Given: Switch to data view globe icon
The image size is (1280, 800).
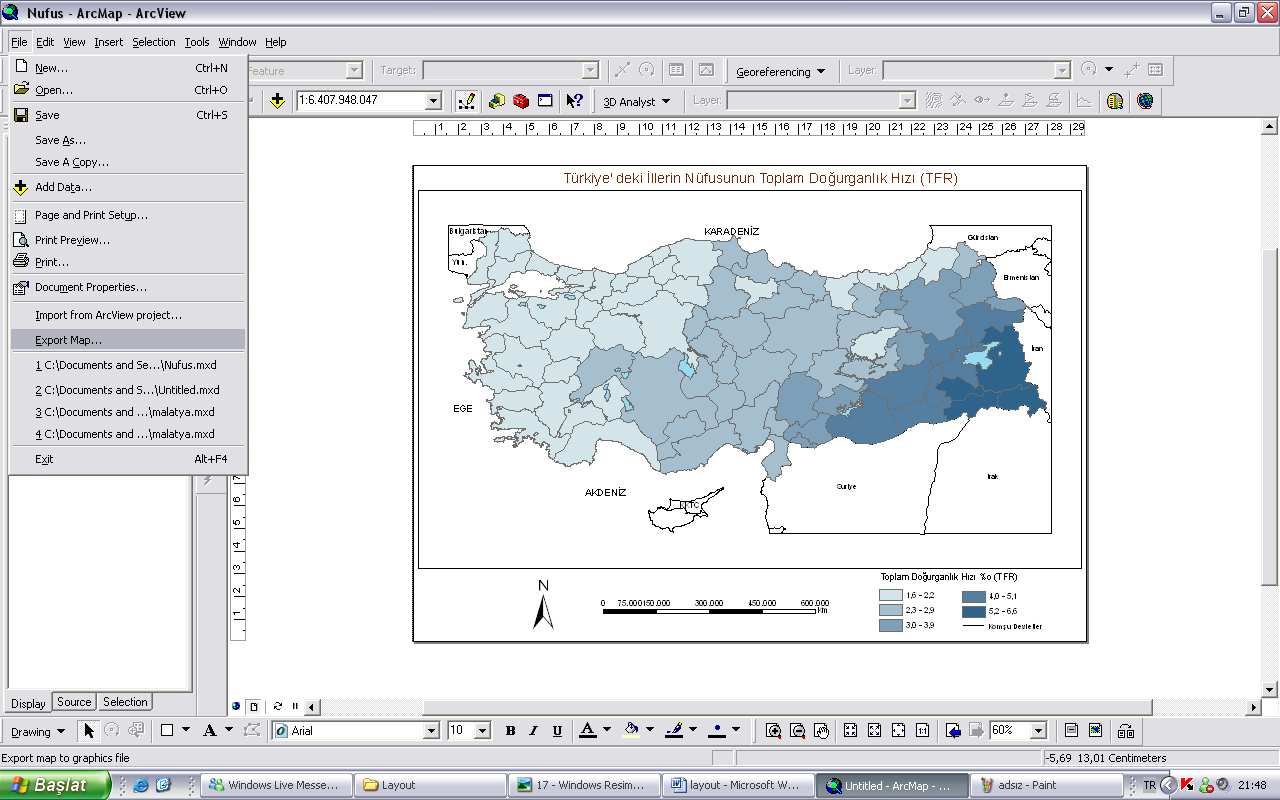Looking at the screenshot, I should click(237, 706).
